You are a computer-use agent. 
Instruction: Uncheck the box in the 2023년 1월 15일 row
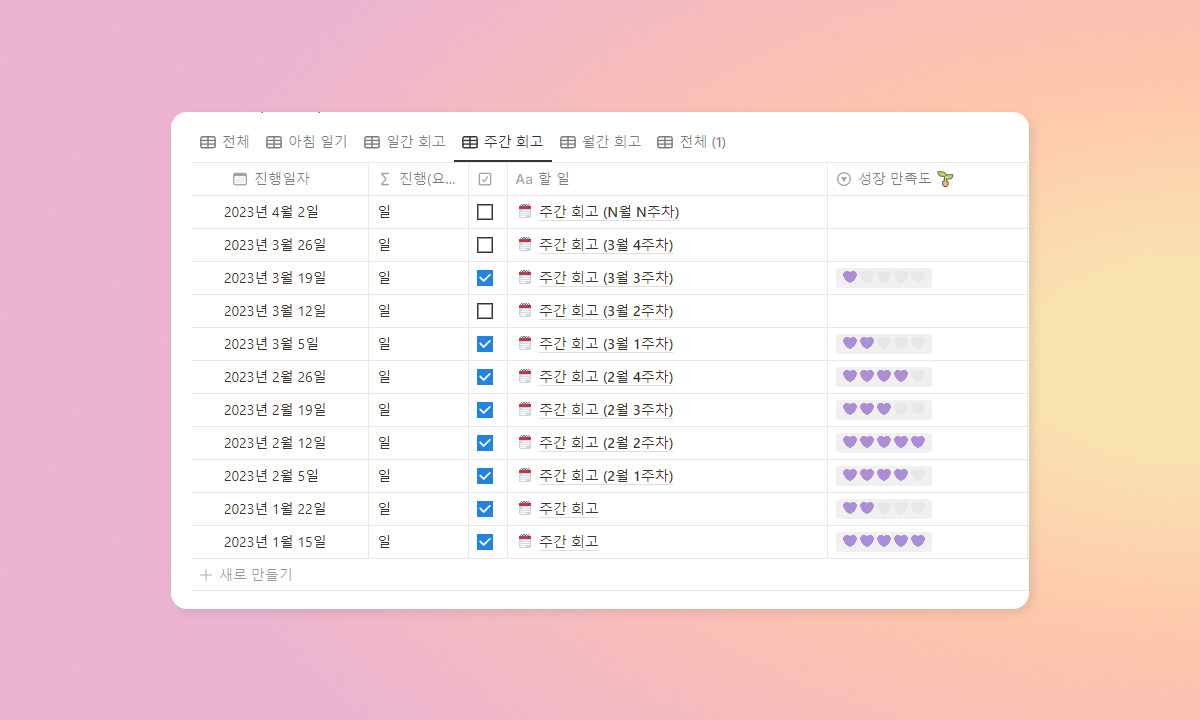tap(485, 542)
